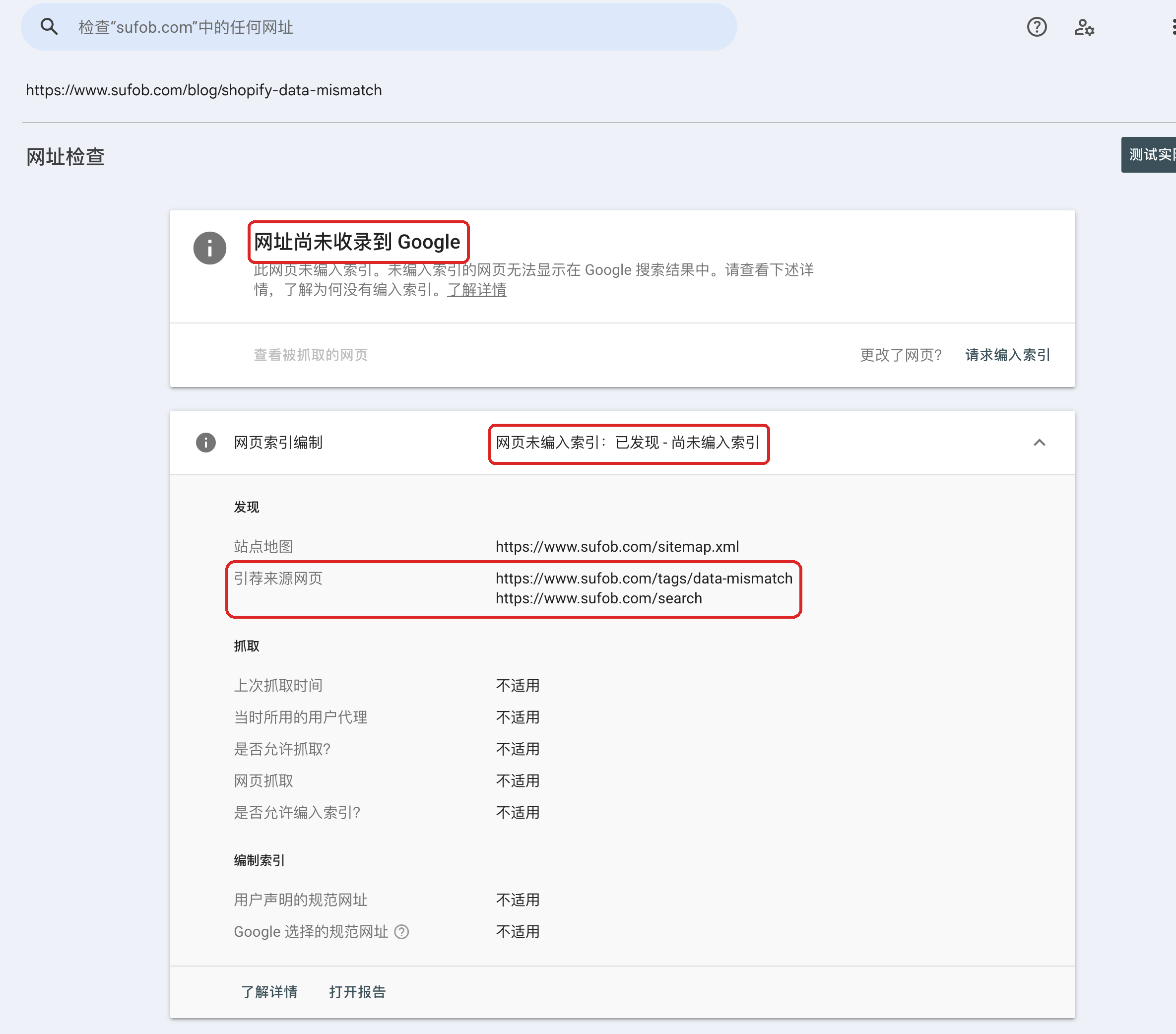The width and height of the screenshot is (1176, 1034).
Task: Open the 了解详情 link in the status description
Action: [476, 289]
